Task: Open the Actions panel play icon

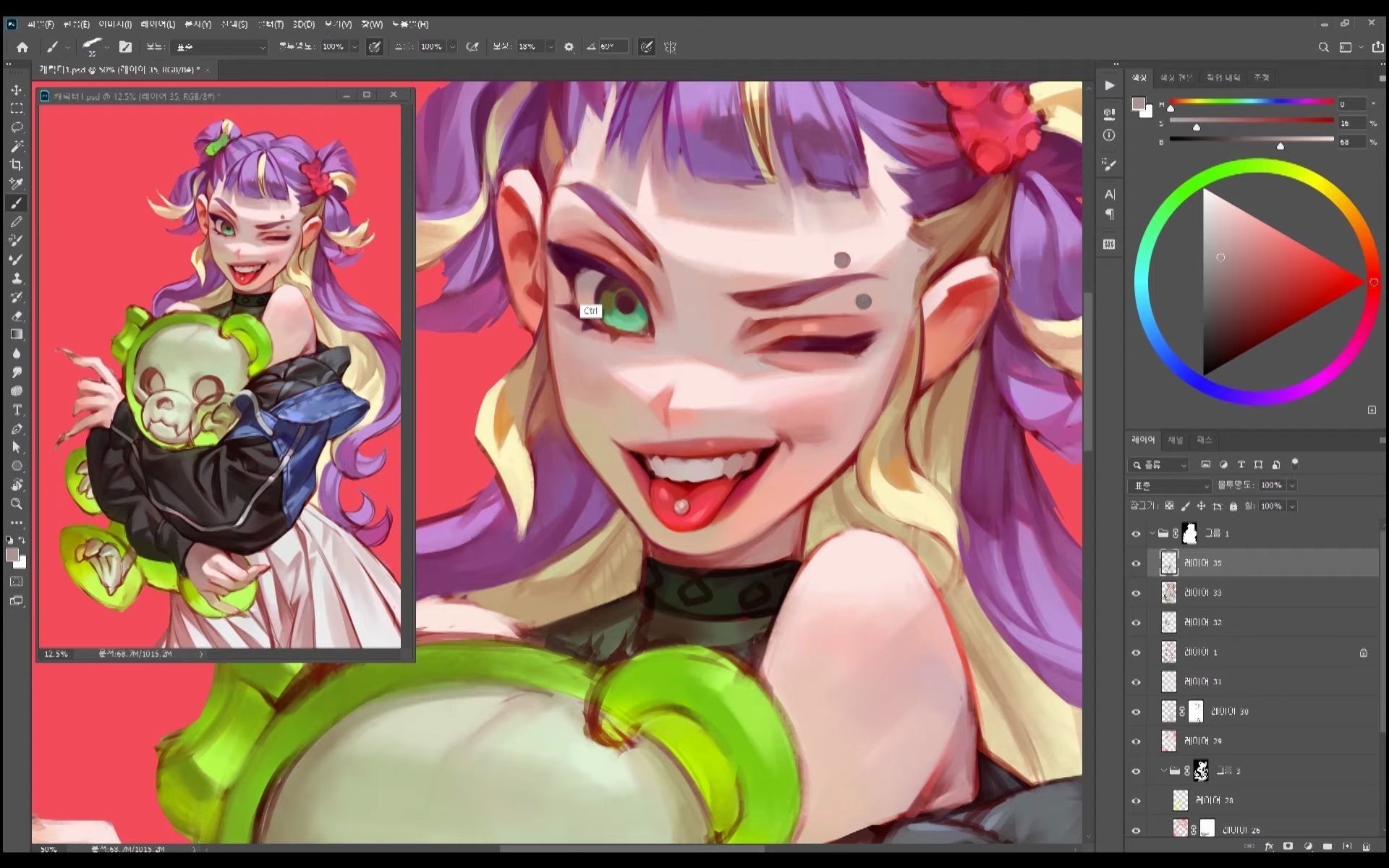Action: point(1109,85)
